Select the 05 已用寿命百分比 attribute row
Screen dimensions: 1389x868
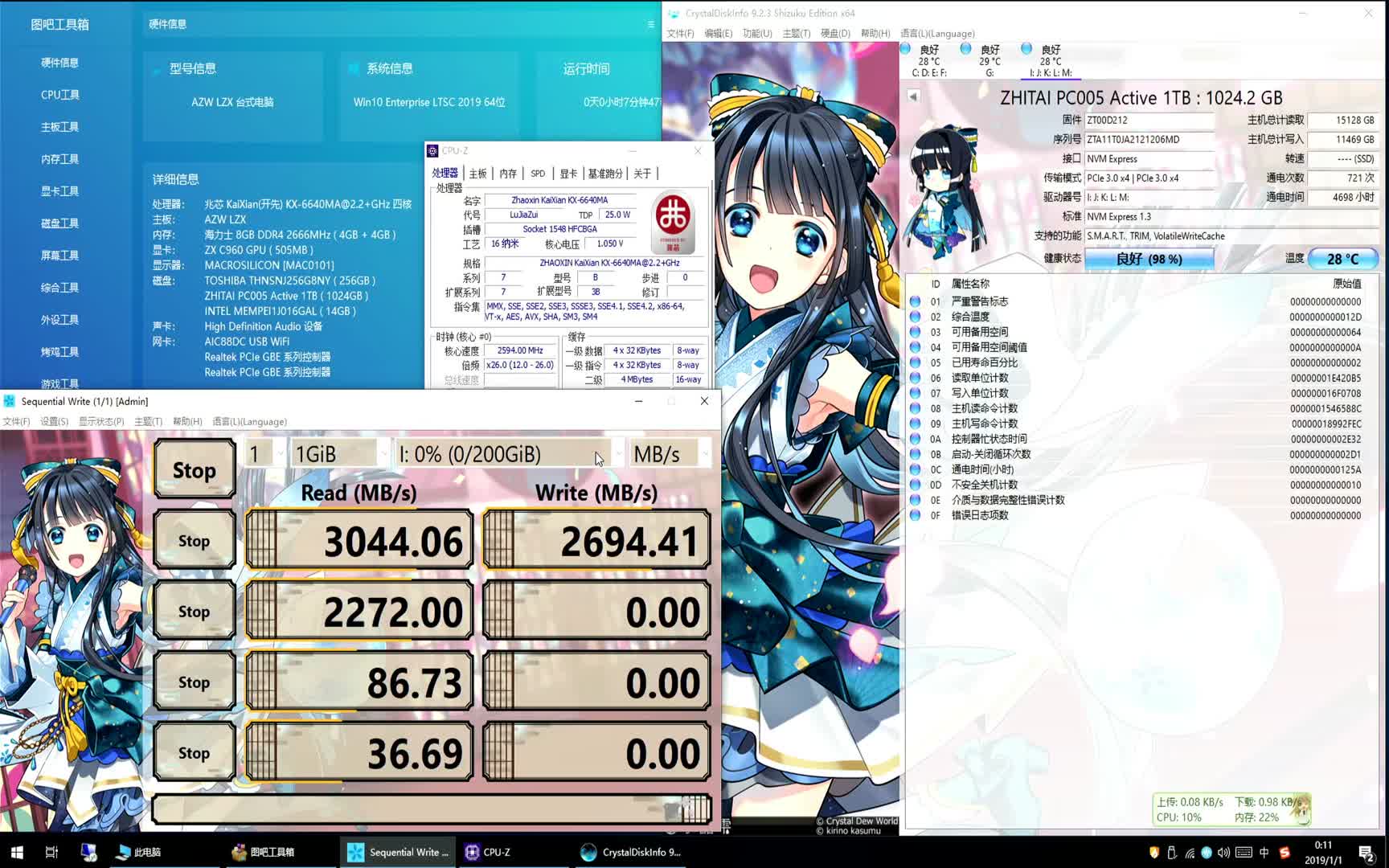1141,362
